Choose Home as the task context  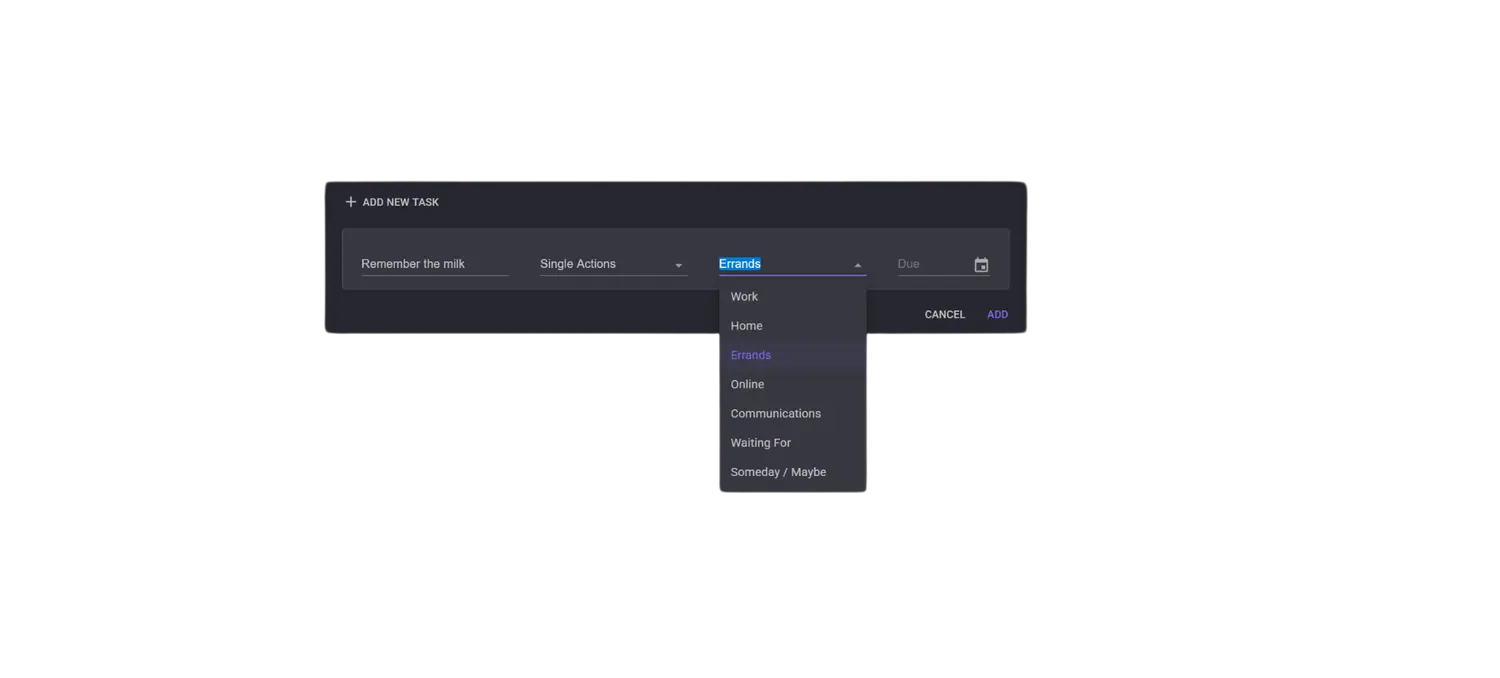pyautogui.click(x=746, y=325)
